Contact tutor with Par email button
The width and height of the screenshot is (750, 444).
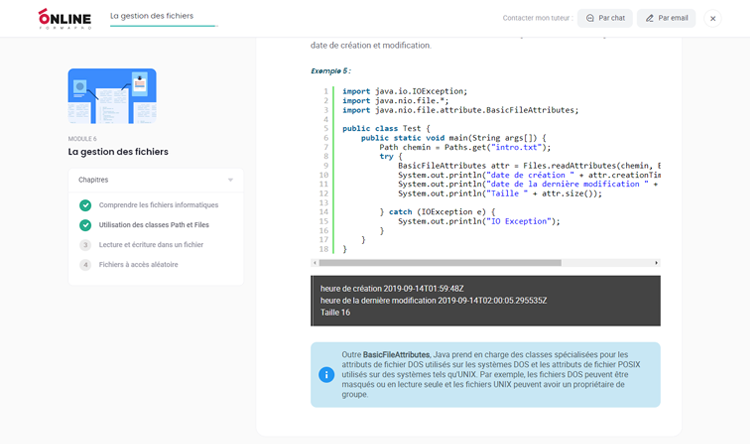tap(666, 18)
